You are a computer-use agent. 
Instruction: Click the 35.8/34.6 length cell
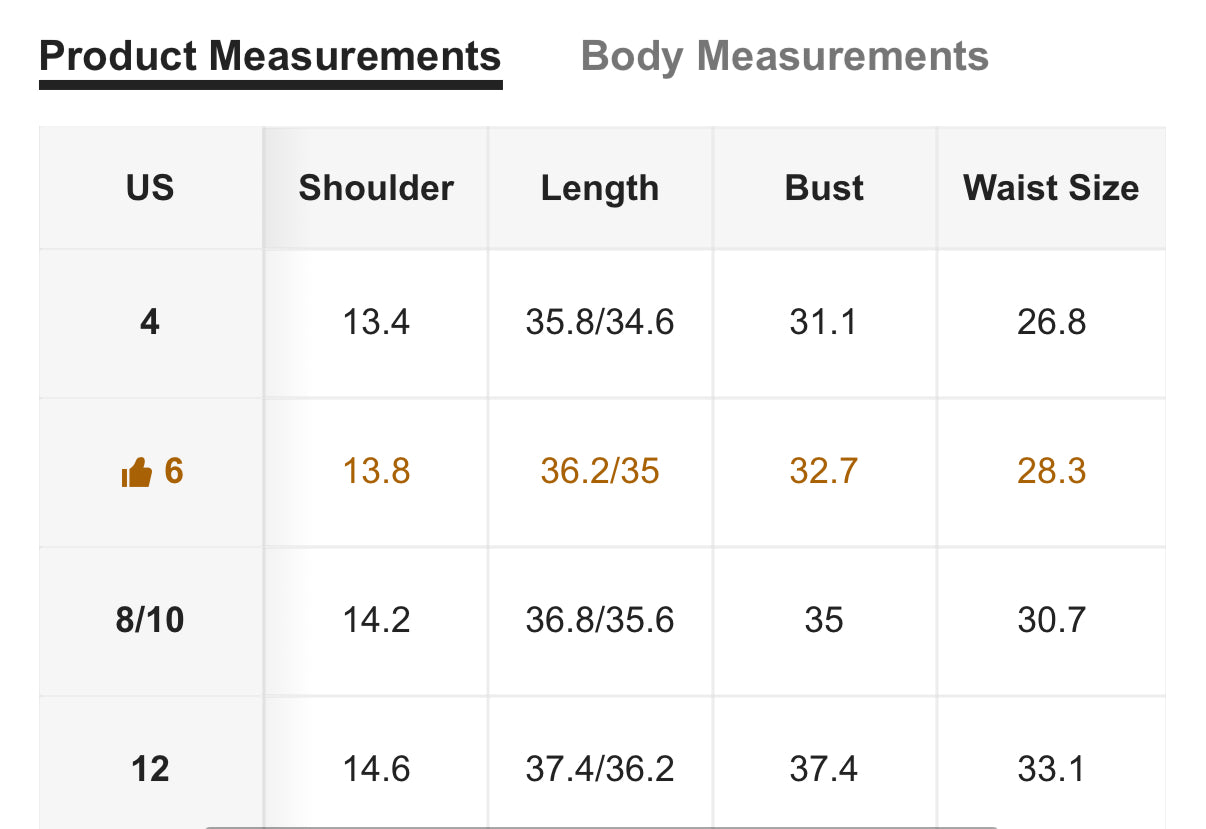[x=600, y=322]
